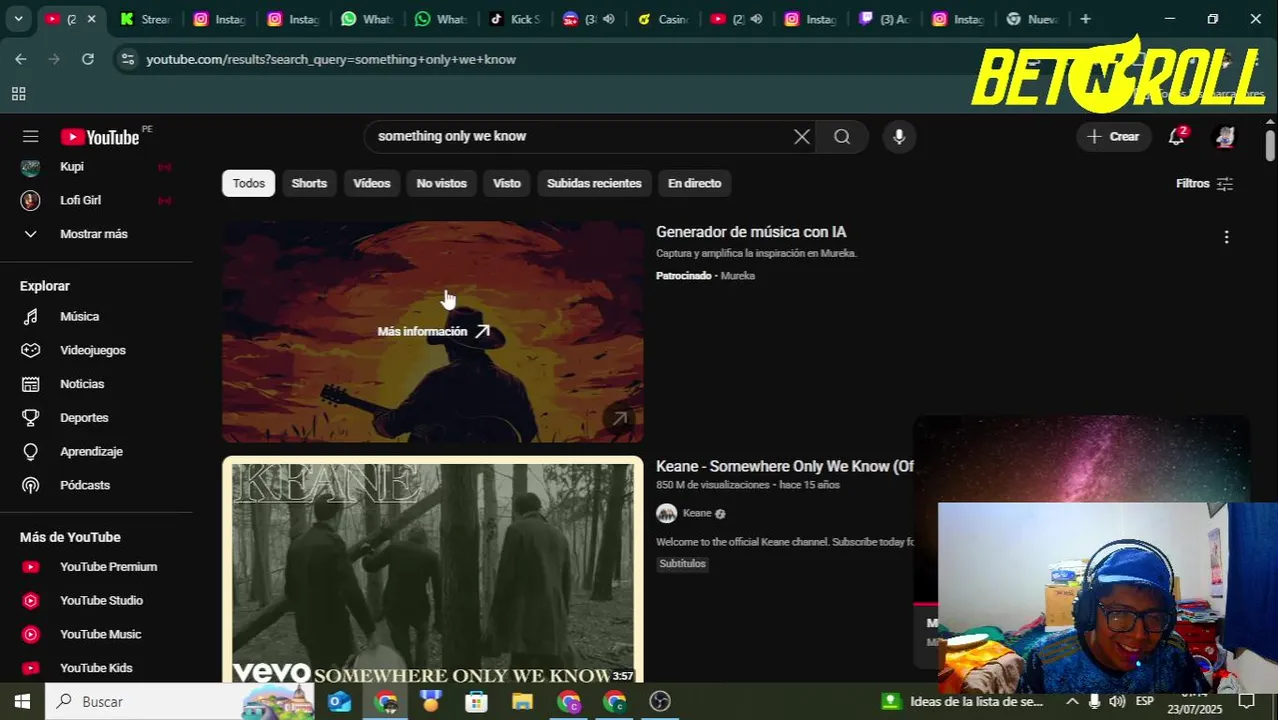This screenshot has width=1278, height=720.
Task: Open ad title Generador de música con IA
Action: (751, 232)
